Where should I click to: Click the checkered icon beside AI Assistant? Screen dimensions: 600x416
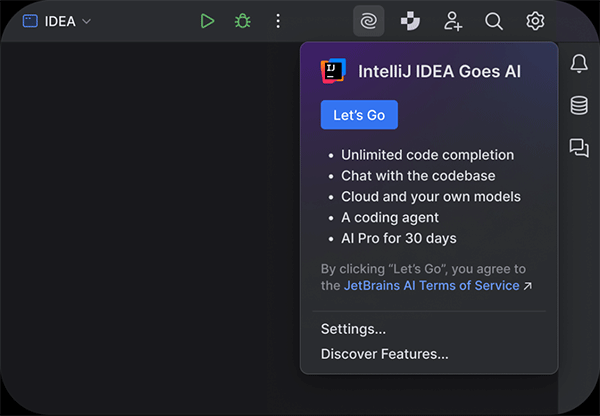click(x=410, y=21)
